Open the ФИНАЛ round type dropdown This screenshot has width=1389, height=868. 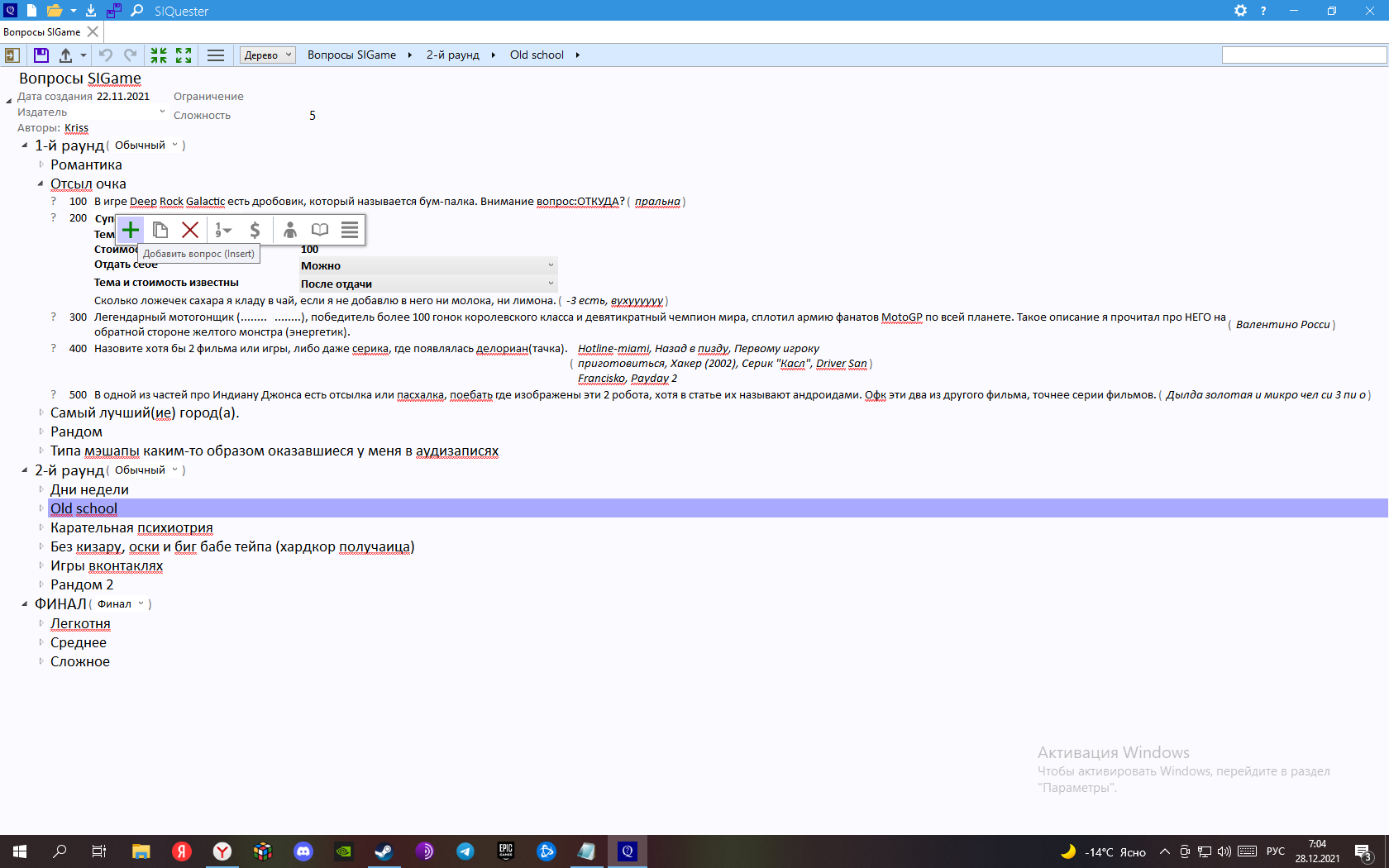pyautogui.click(x=120, y=604)
